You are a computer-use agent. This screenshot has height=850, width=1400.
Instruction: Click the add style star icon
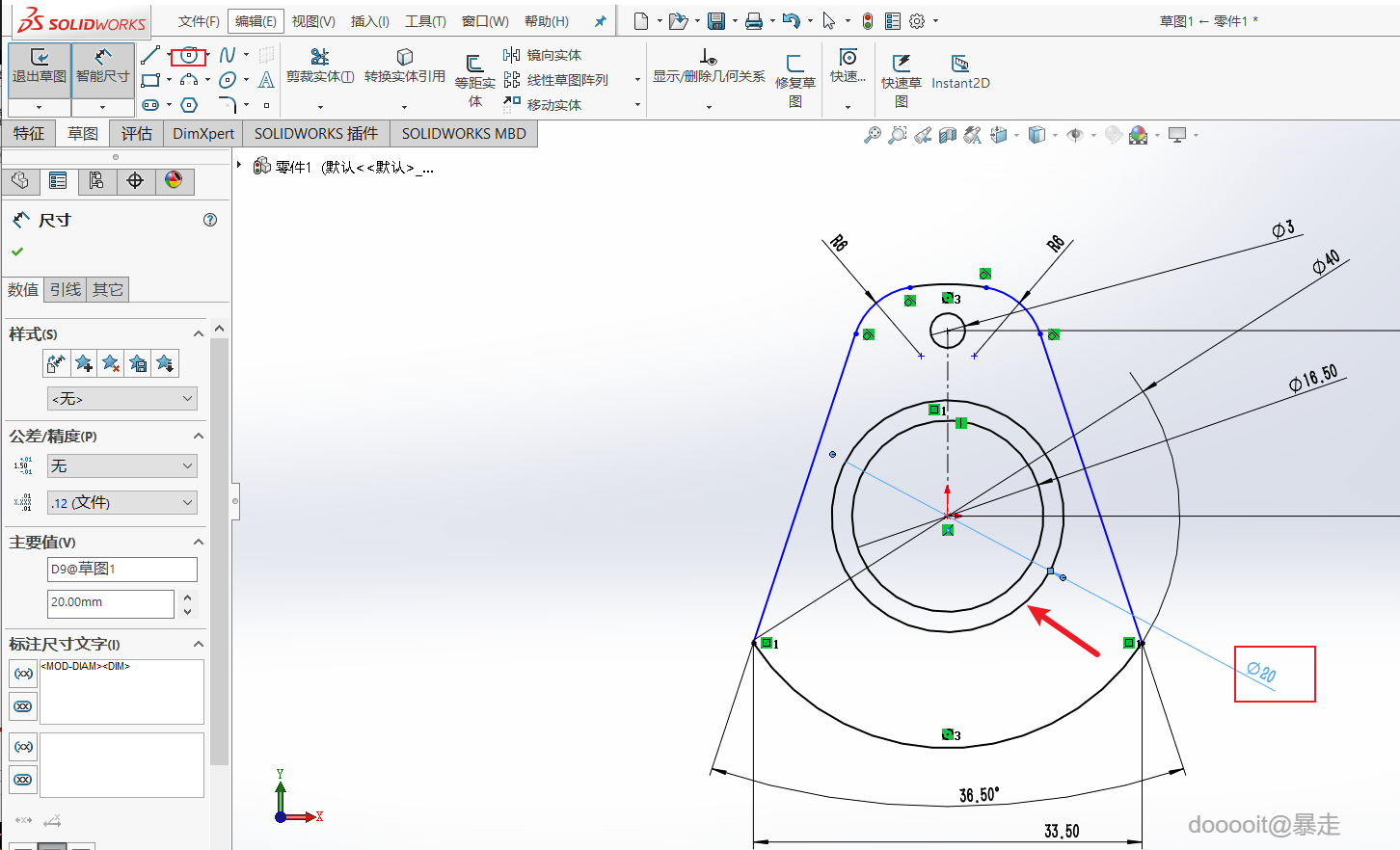[x=84, y=363]
